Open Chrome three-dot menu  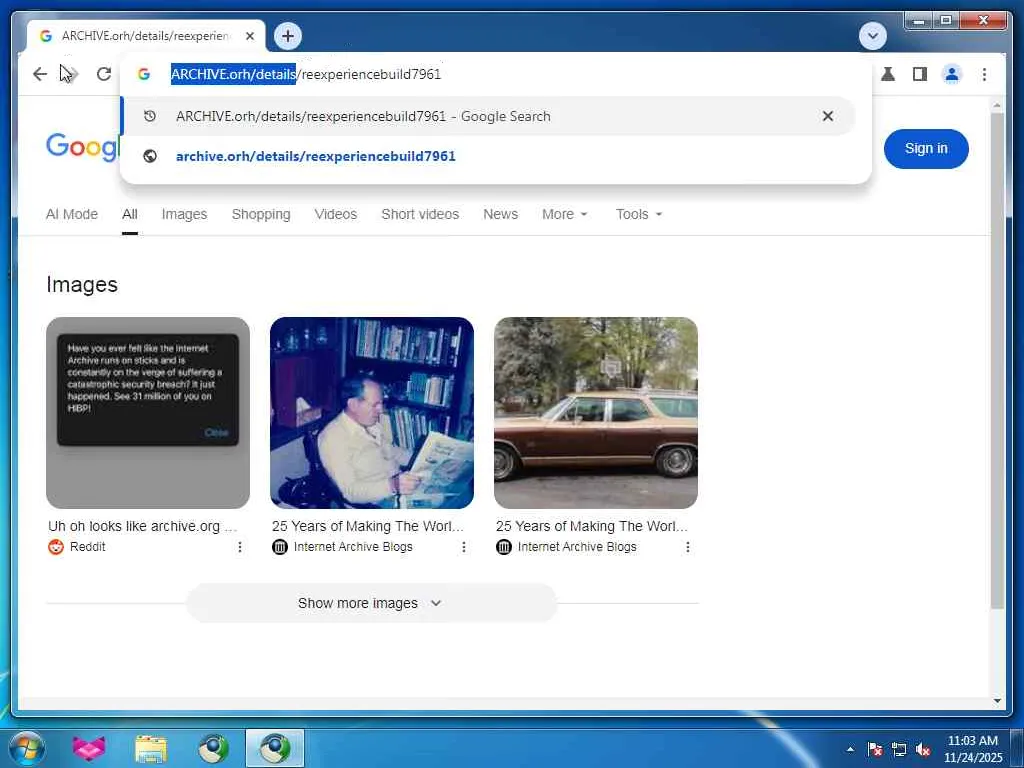pyautogui.click(x=984, y=74)
